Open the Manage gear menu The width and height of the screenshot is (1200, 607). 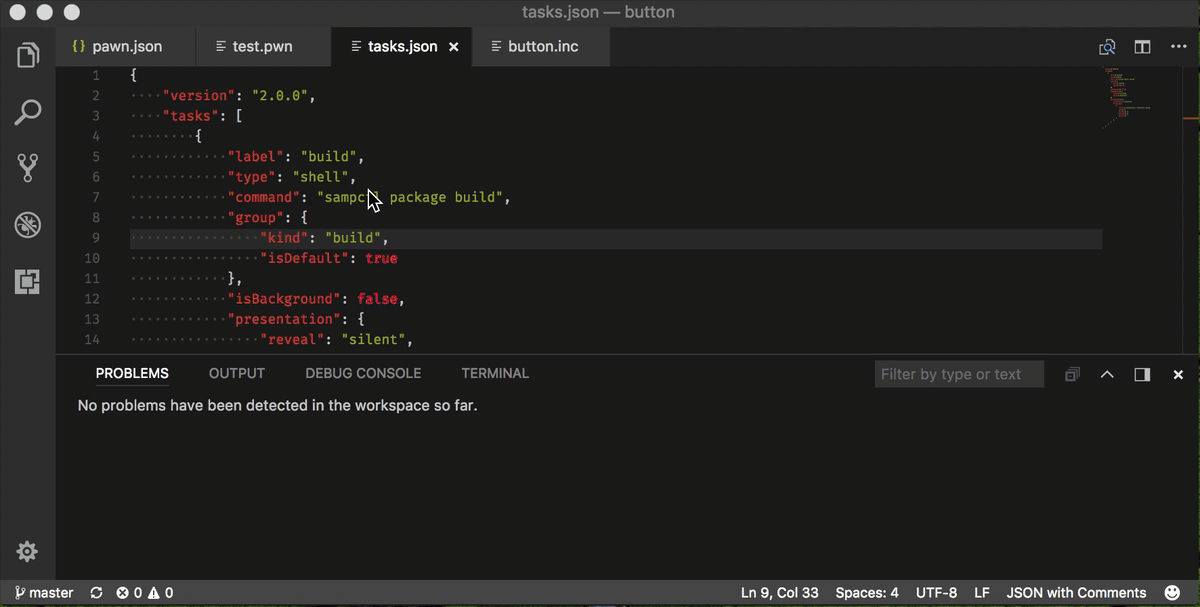point(28,551)
